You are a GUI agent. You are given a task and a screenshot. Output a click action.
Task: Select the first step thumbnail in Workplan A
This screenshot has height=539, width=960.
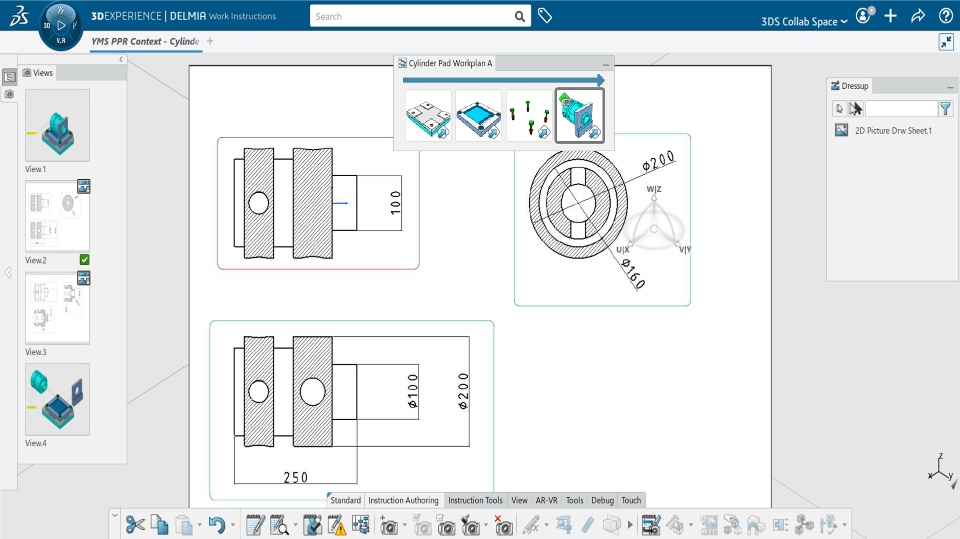coord(428,116)
